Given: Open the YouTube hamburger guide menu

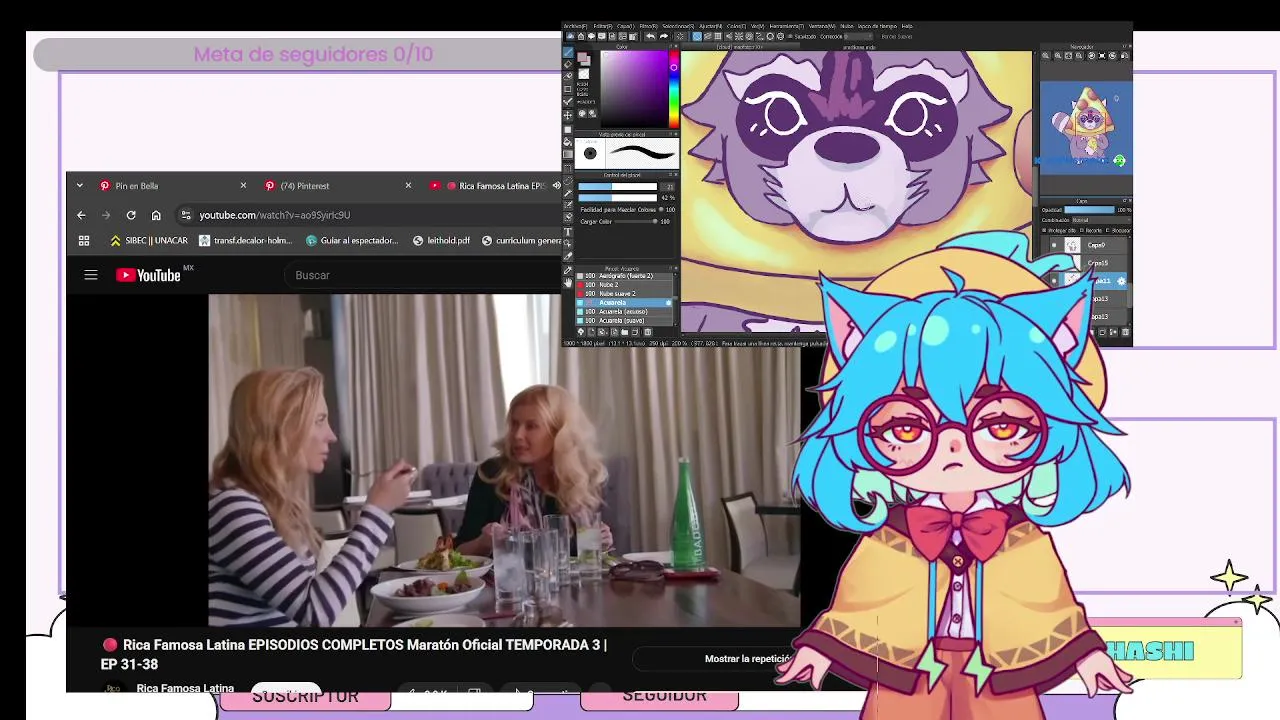Looking at the screenshot, I should click(x=91, y=275).
